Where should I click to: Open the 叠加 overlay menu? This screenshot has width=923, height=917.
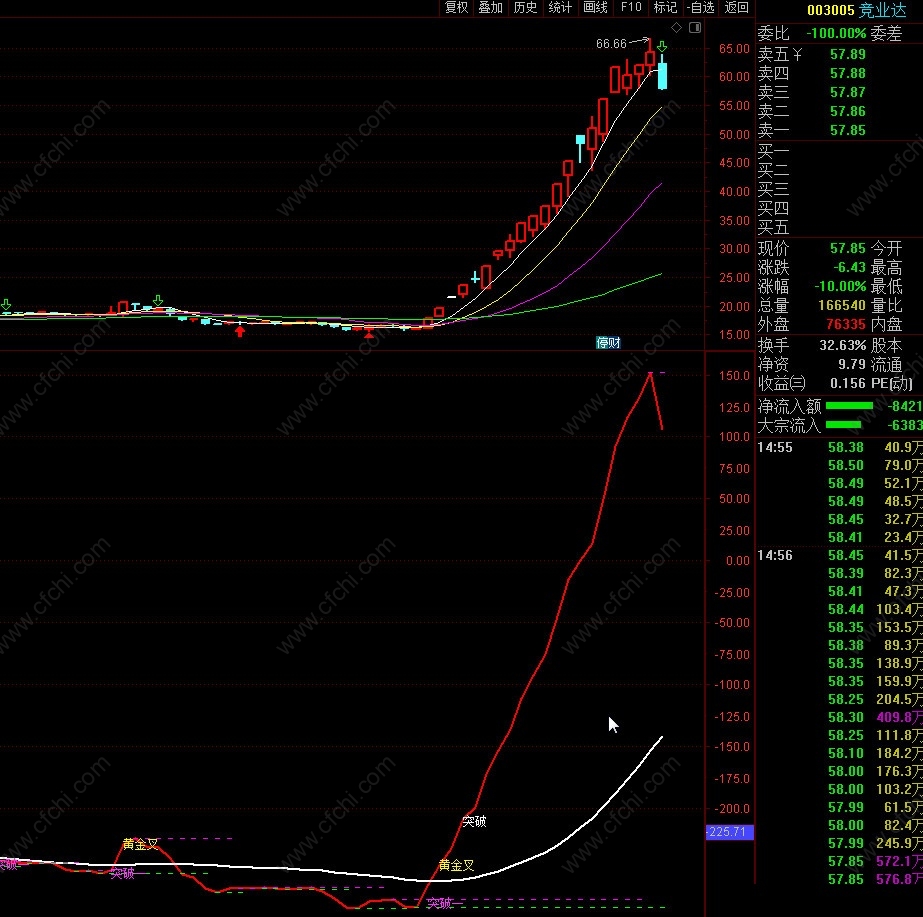(x=490, y=8)
